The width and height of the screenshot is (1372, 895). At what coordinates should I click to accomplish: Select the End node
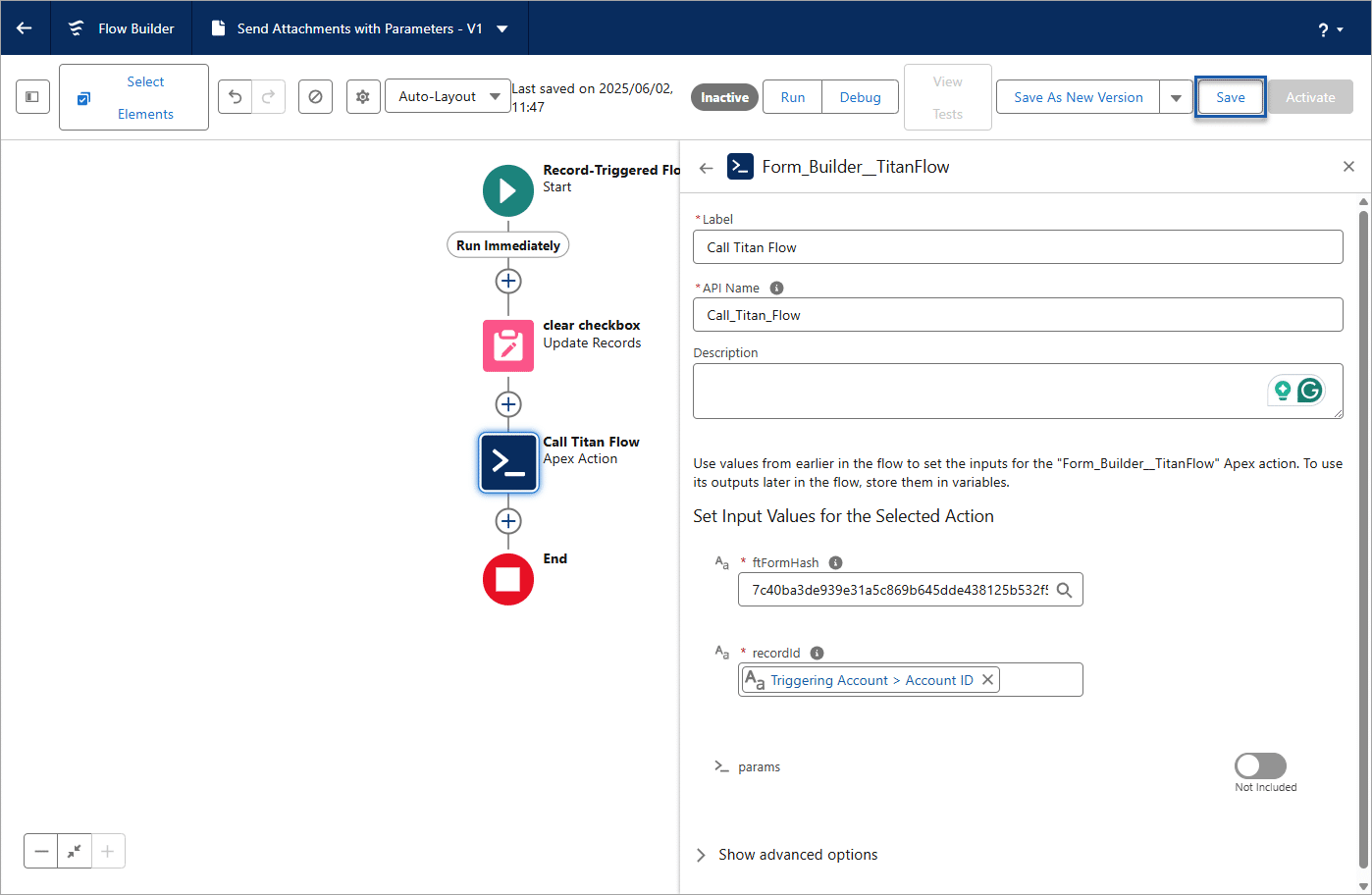(x=508, y=579)
